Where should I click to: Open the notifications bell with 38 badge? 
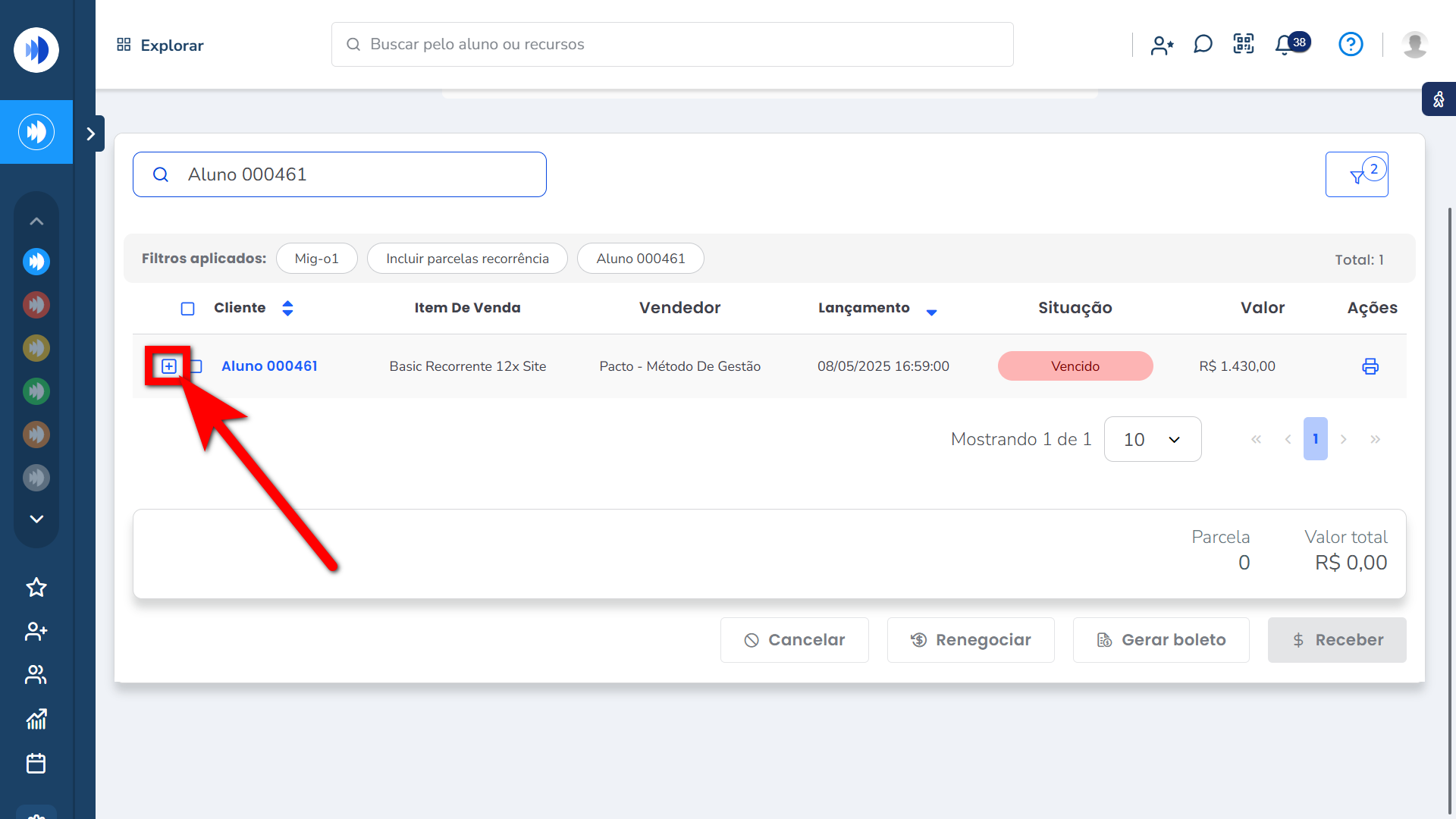[x=1285, y=45]
